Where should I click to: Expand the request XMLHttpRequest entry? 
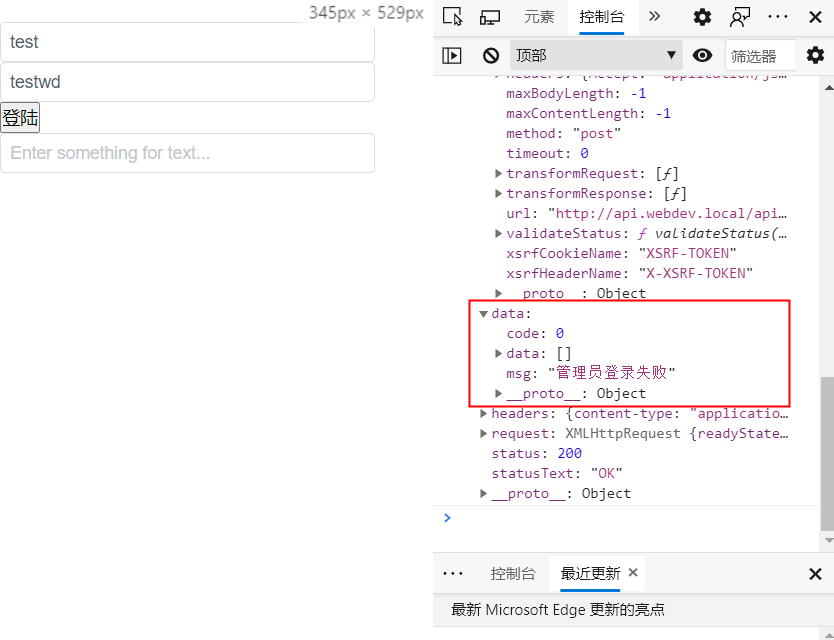coord(483,434)
